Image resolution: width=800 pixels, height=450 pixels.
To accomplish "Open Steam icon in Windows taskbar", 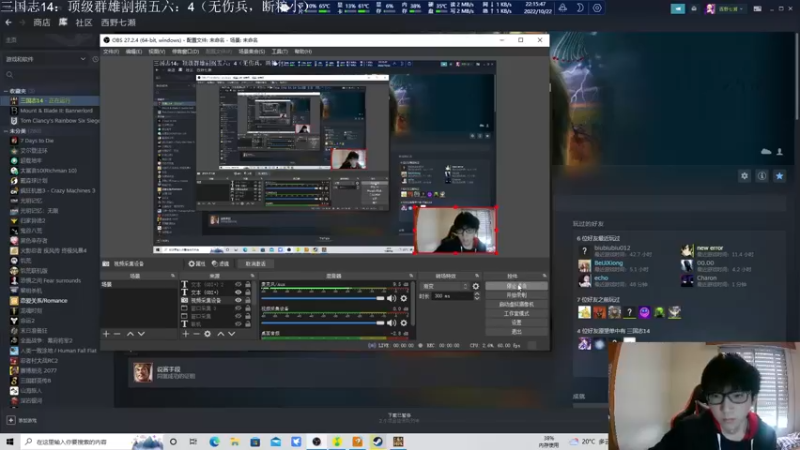I will coord(378,441).
